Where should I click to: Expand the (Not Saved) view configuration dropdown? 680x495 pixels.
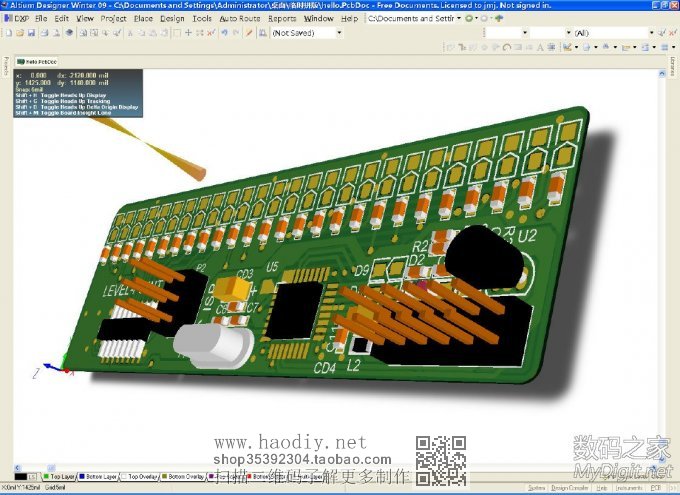coord(339,33)
